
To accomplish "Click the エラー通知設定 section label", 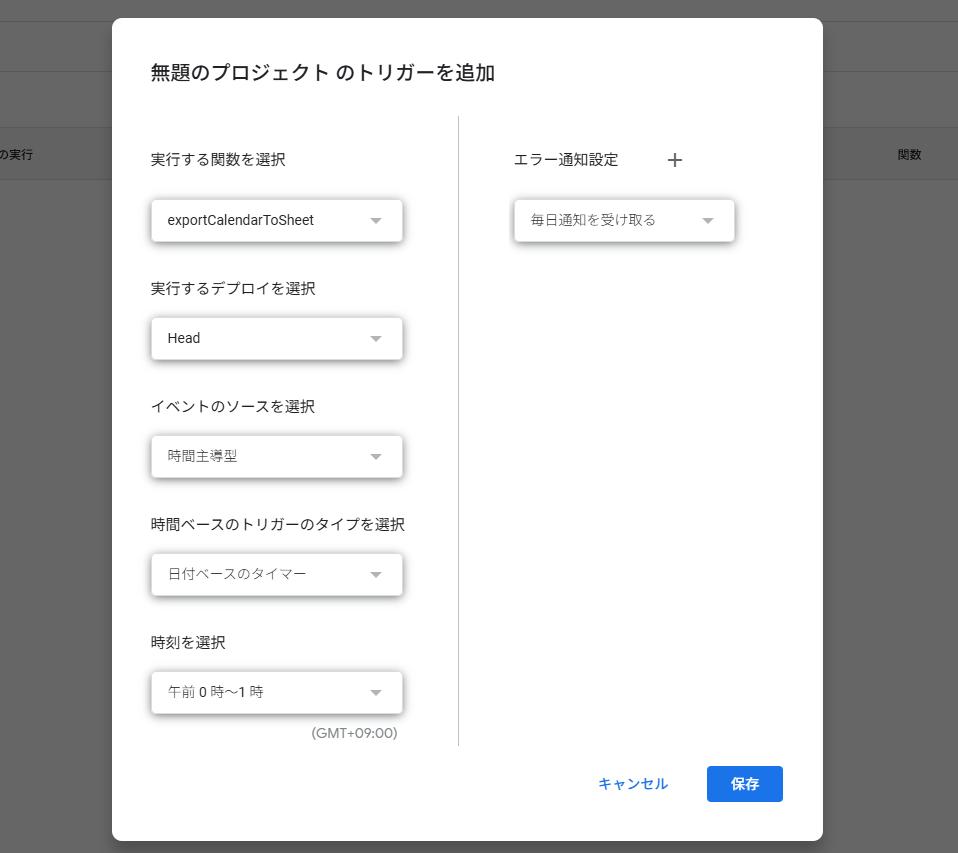I will [x=566, y=160].
